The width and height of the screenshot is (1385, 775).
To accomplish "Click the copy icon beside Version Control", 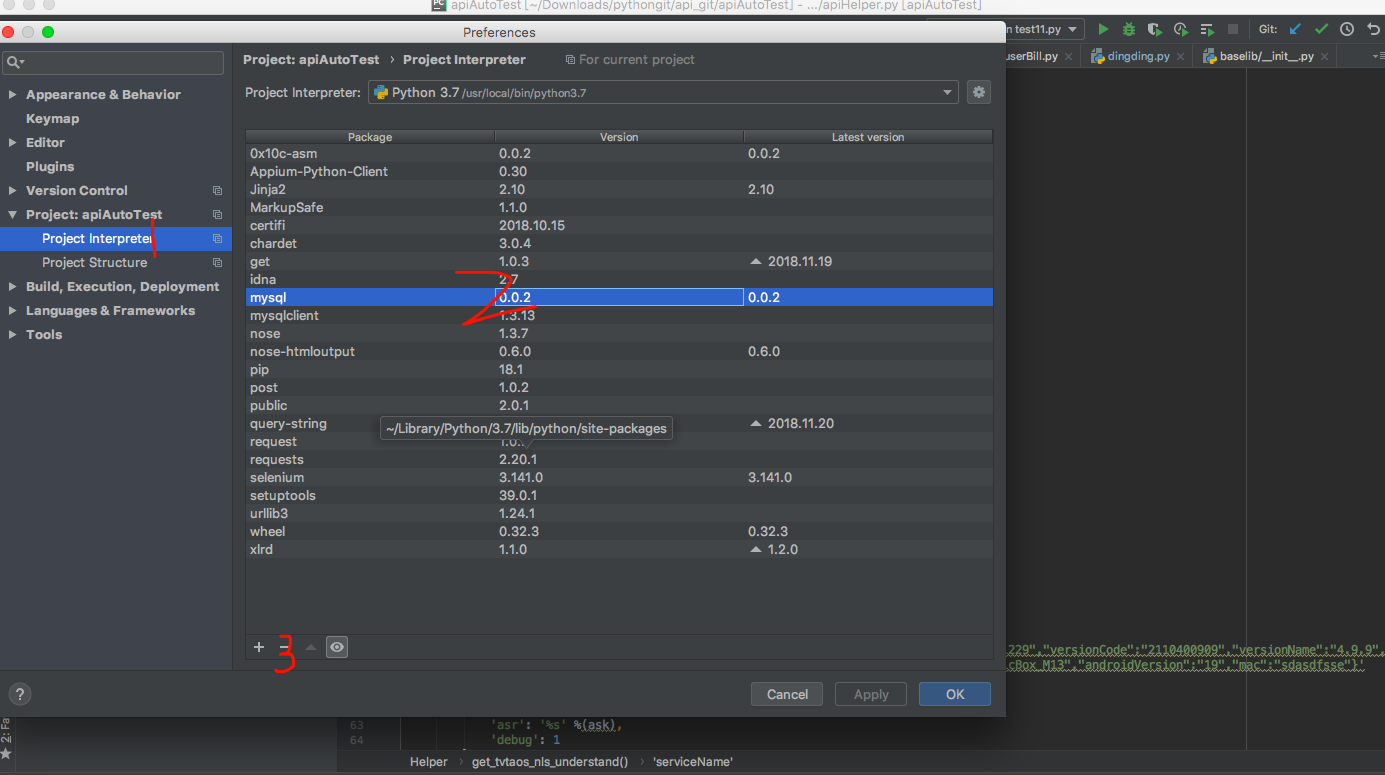I will click(x=217, y=190).
